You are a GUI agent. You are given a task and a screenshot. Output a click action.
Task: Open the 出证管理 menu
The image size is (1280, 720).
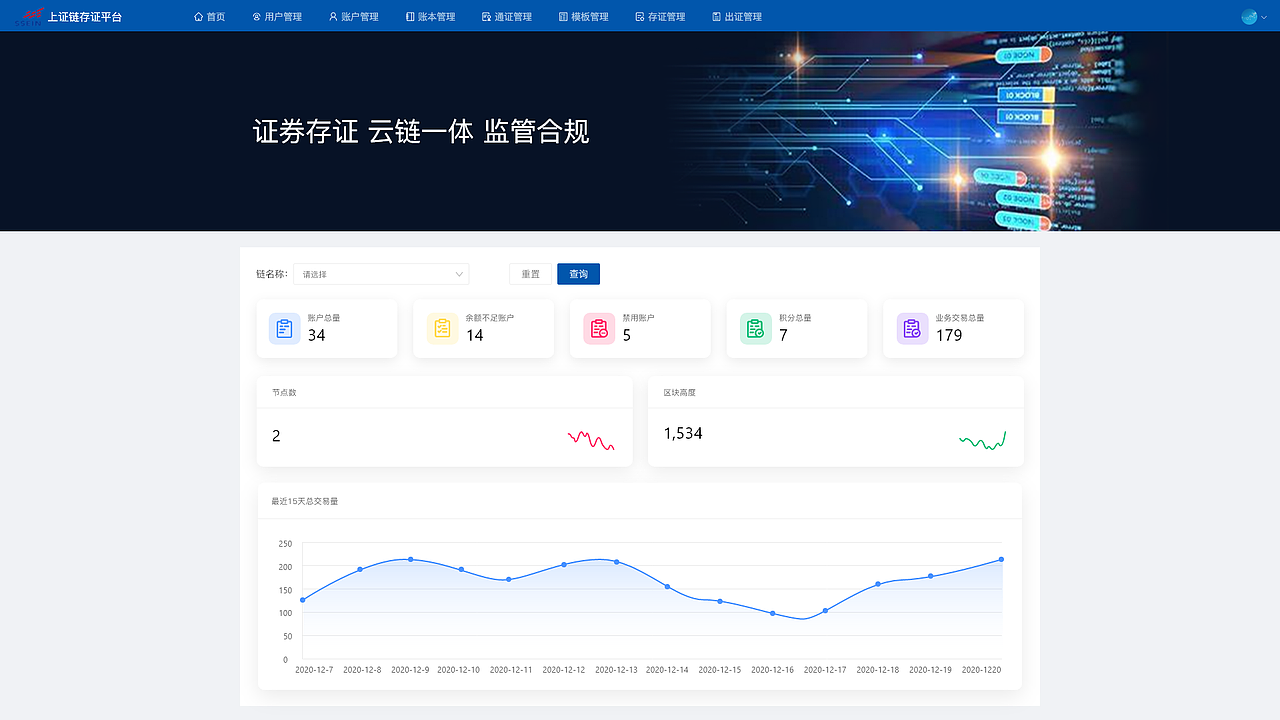pyautogui.click(x=737, y=17)
